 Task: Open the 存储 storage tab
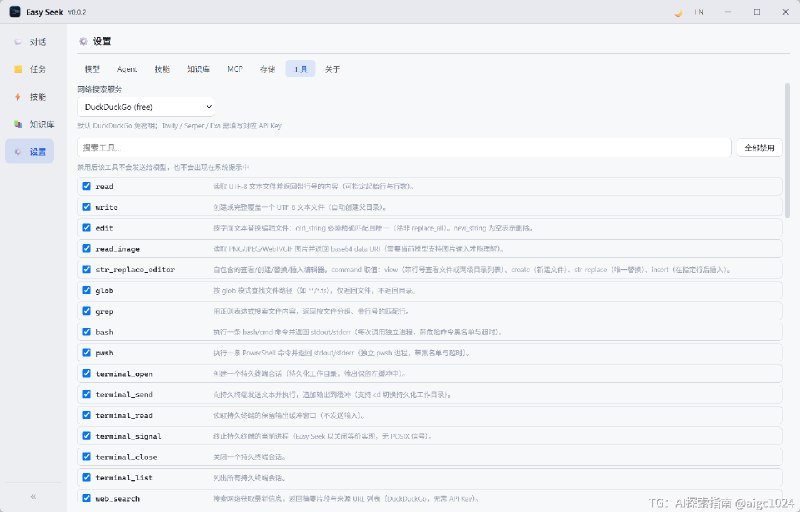267,69
